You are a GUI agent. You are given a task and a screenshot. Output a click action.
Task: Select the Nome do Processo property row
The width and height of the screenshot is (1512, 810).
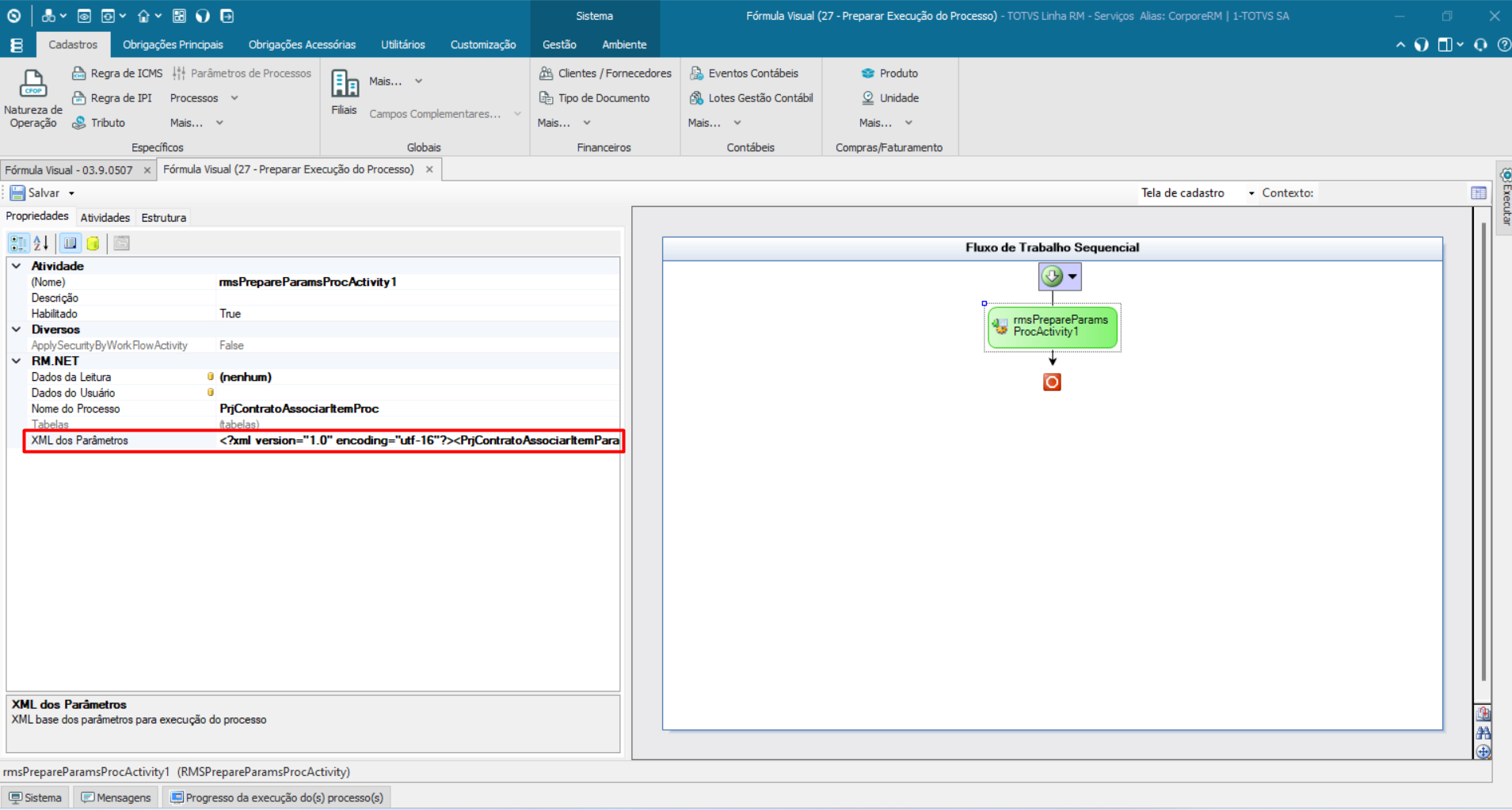(x=314, y=409)
